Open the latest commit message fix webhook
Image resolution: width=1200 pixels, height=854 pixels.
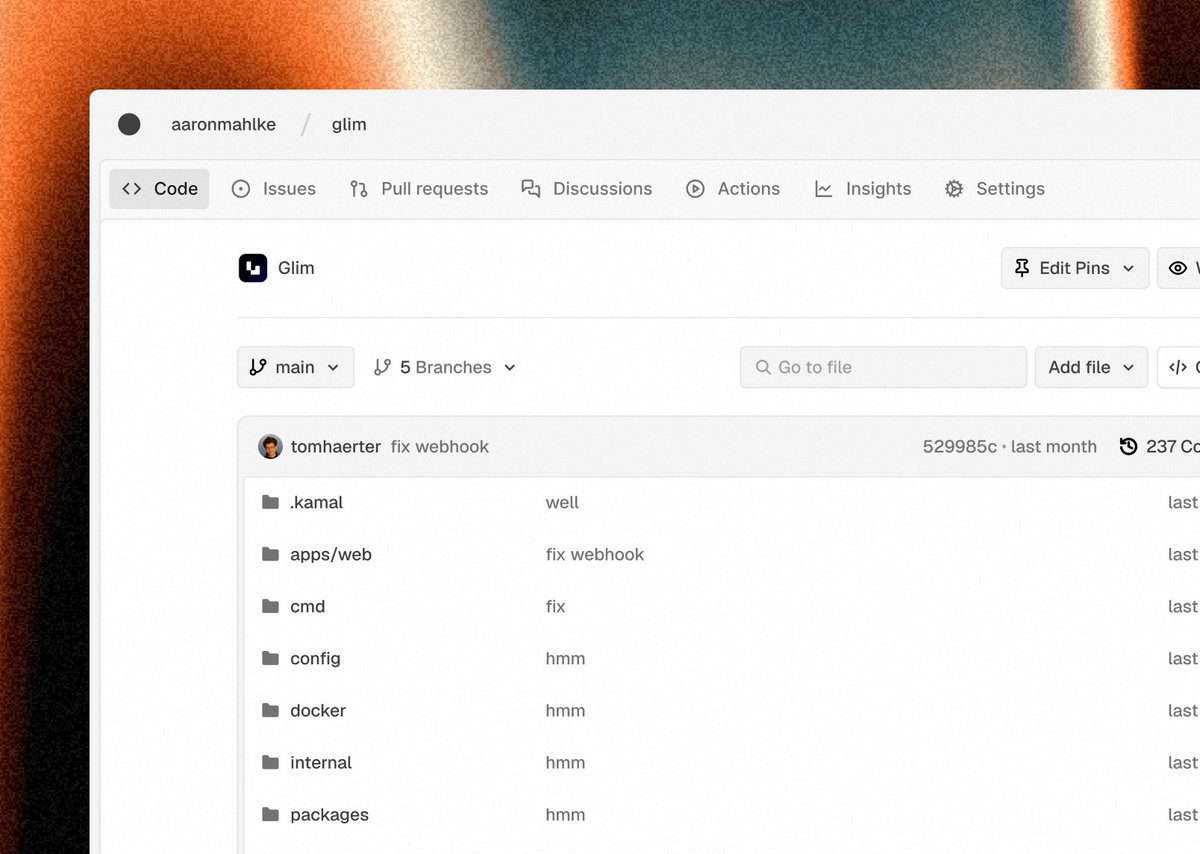[x=440, y=447]
